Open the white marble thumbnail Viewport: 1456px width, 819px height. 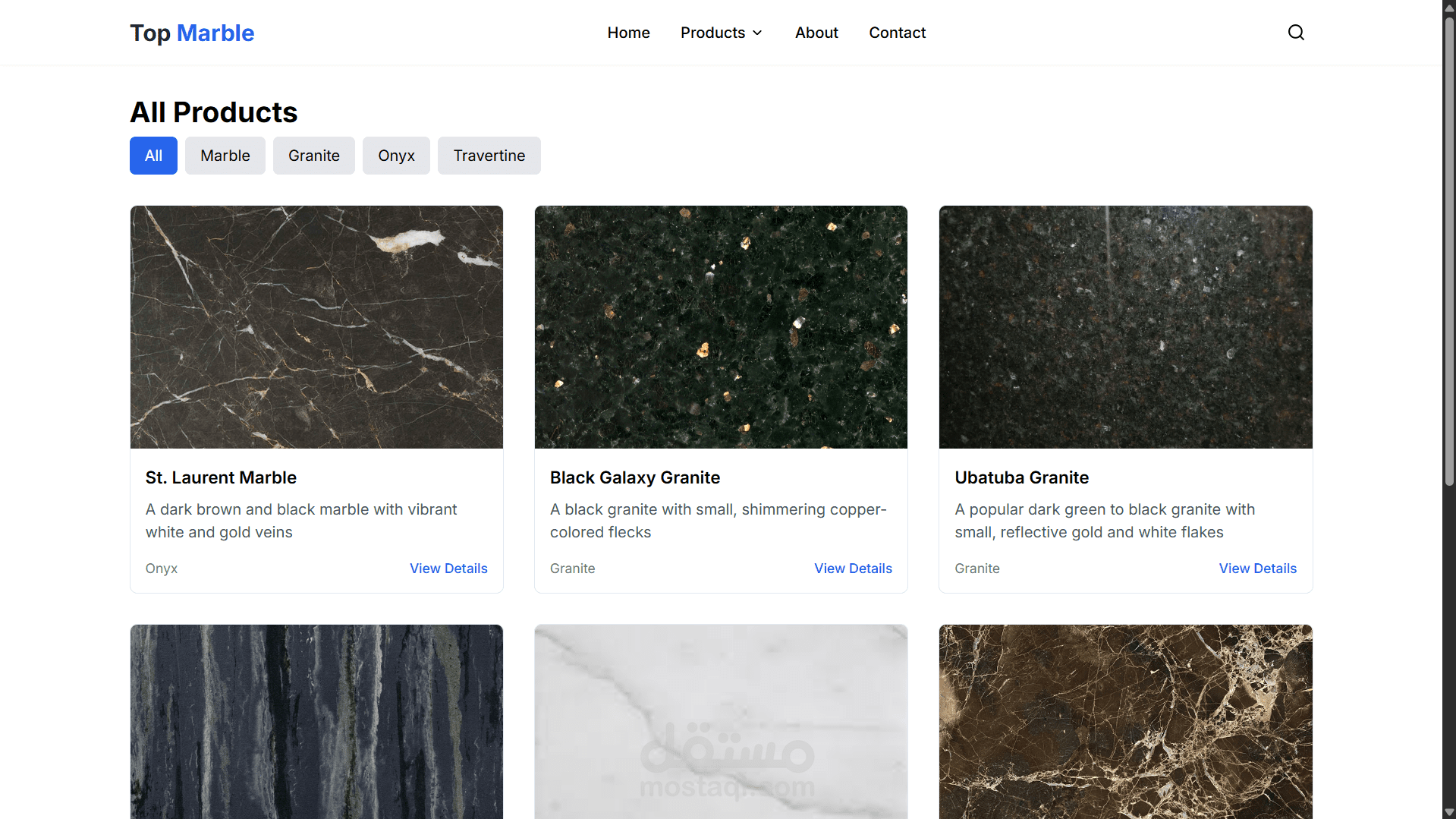point(721,722)
